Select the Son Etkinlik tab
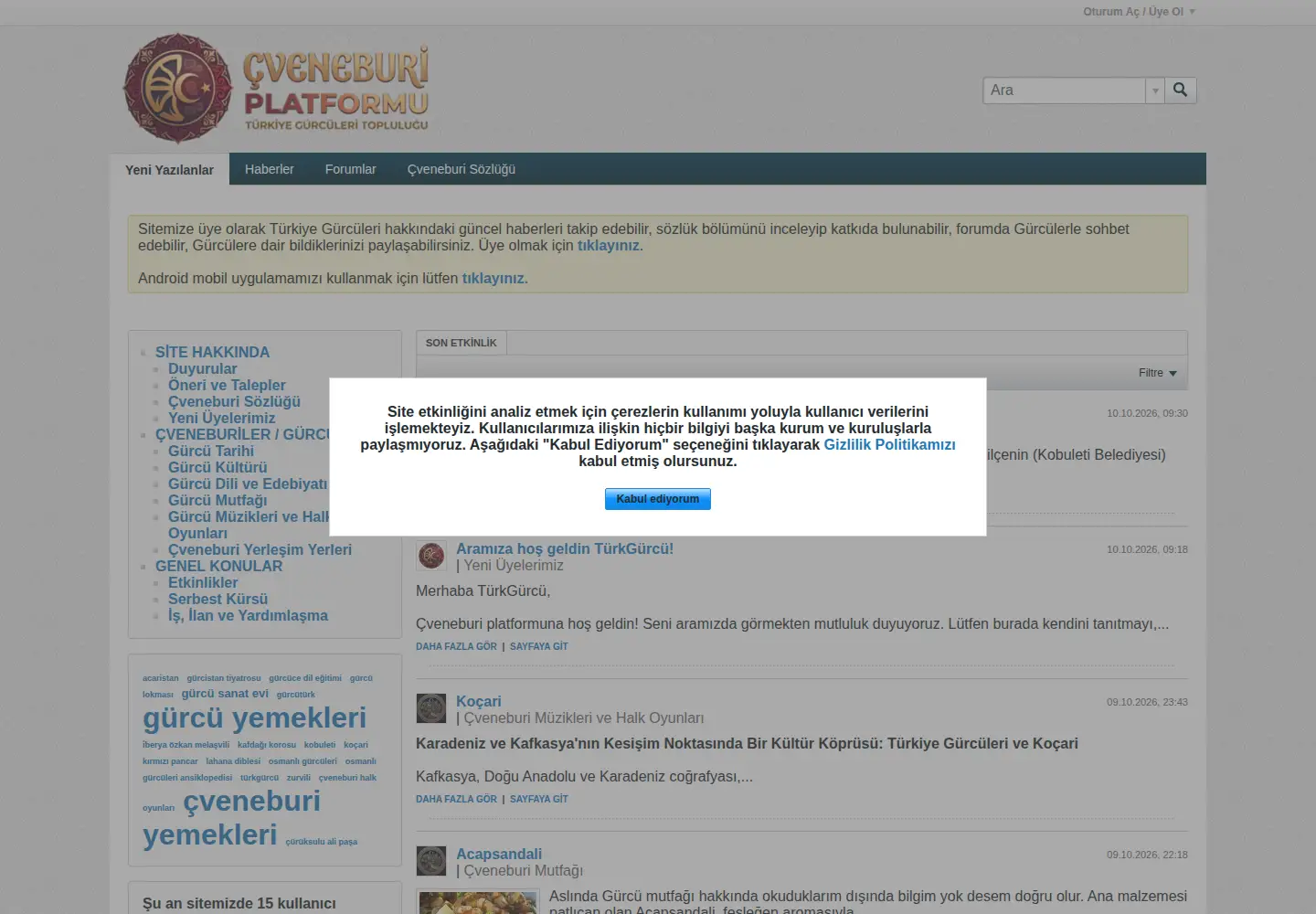The image size is (1316, 914). click(462, 343)
